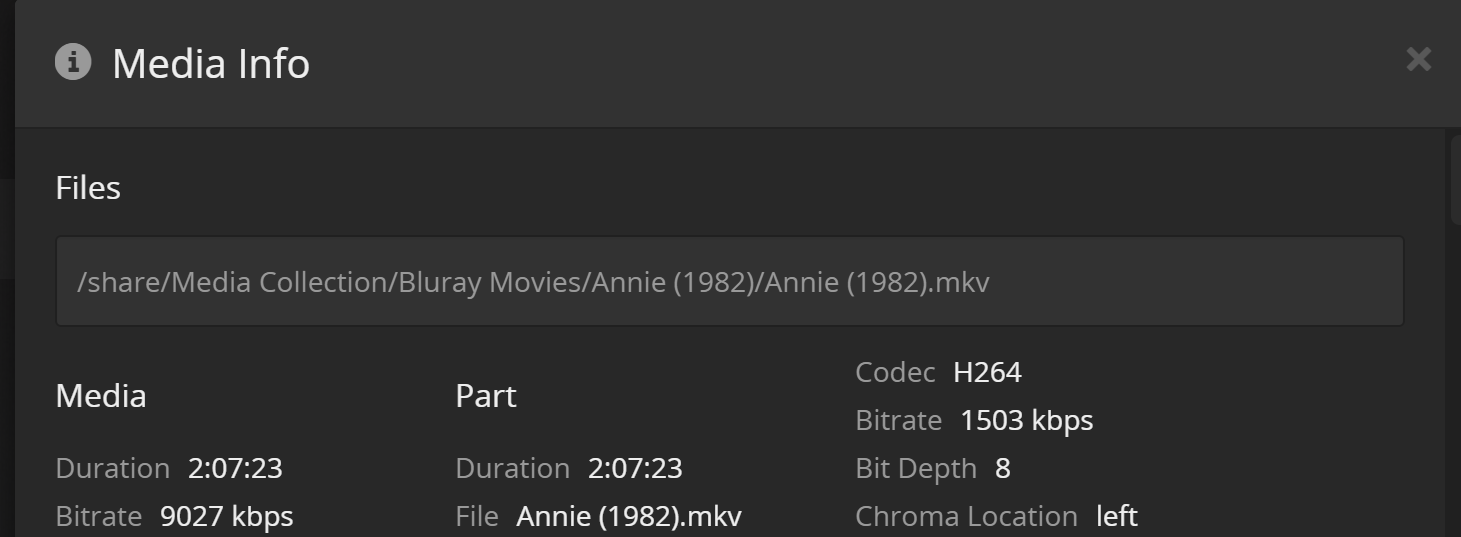Viewport: 1461px width, 537px height.
Task: Click the 9027 kbps bitrate value
Action: (x=227, y=516)
